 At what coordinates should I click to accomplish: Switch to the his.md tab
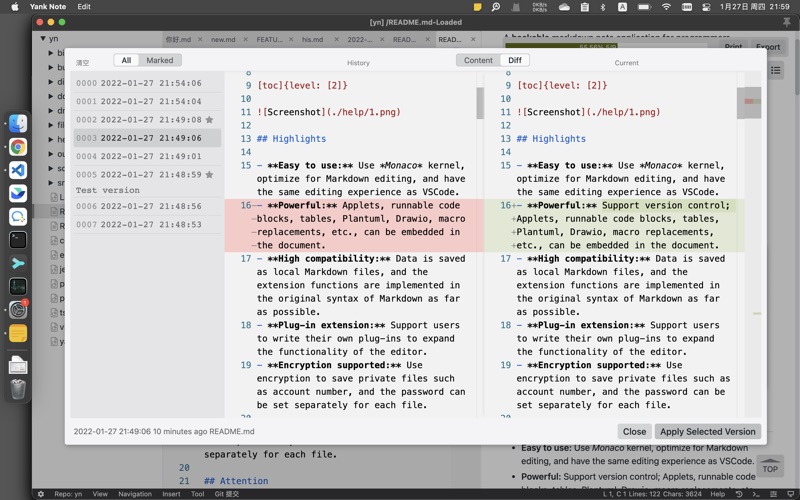(312, 39)
